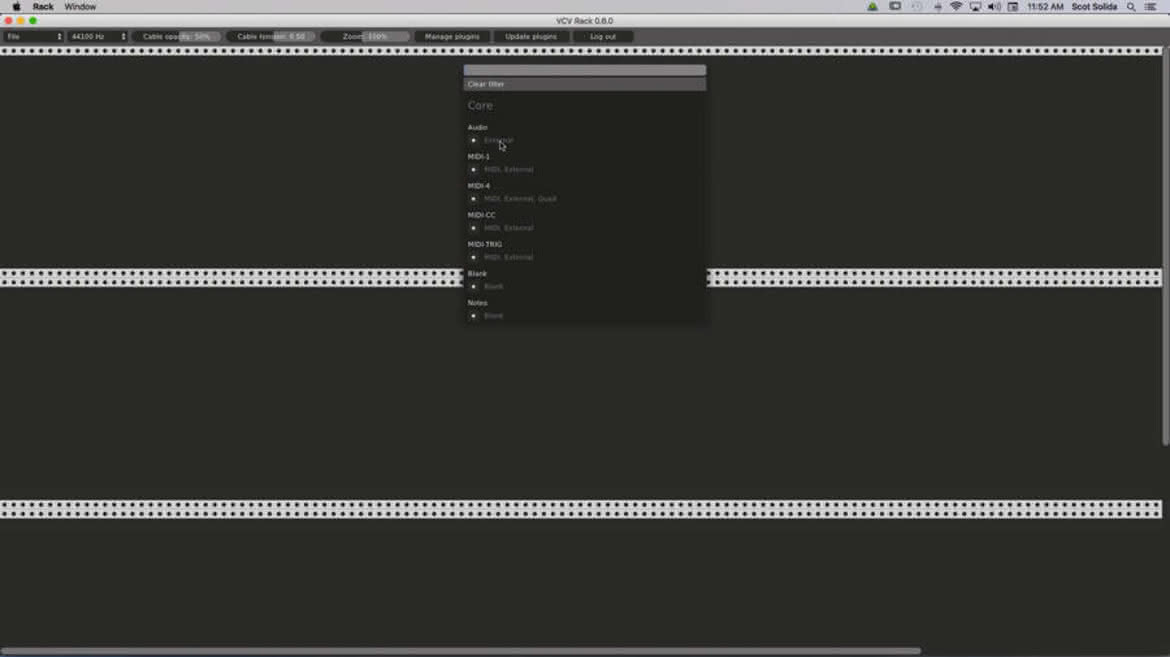
Task: Open the AirPlay display menu
Action: pyautogui.click(x=975, y=7)
